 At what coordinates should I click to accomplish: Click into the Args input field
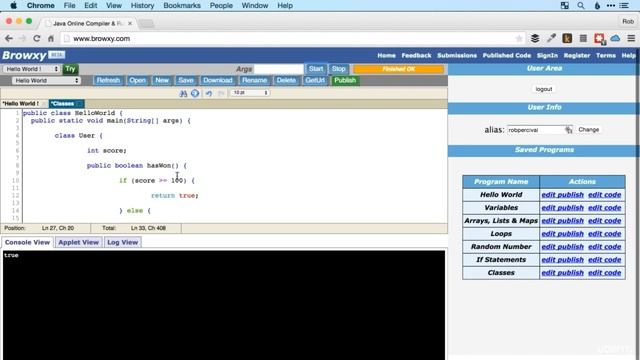[x=279, y=69]
